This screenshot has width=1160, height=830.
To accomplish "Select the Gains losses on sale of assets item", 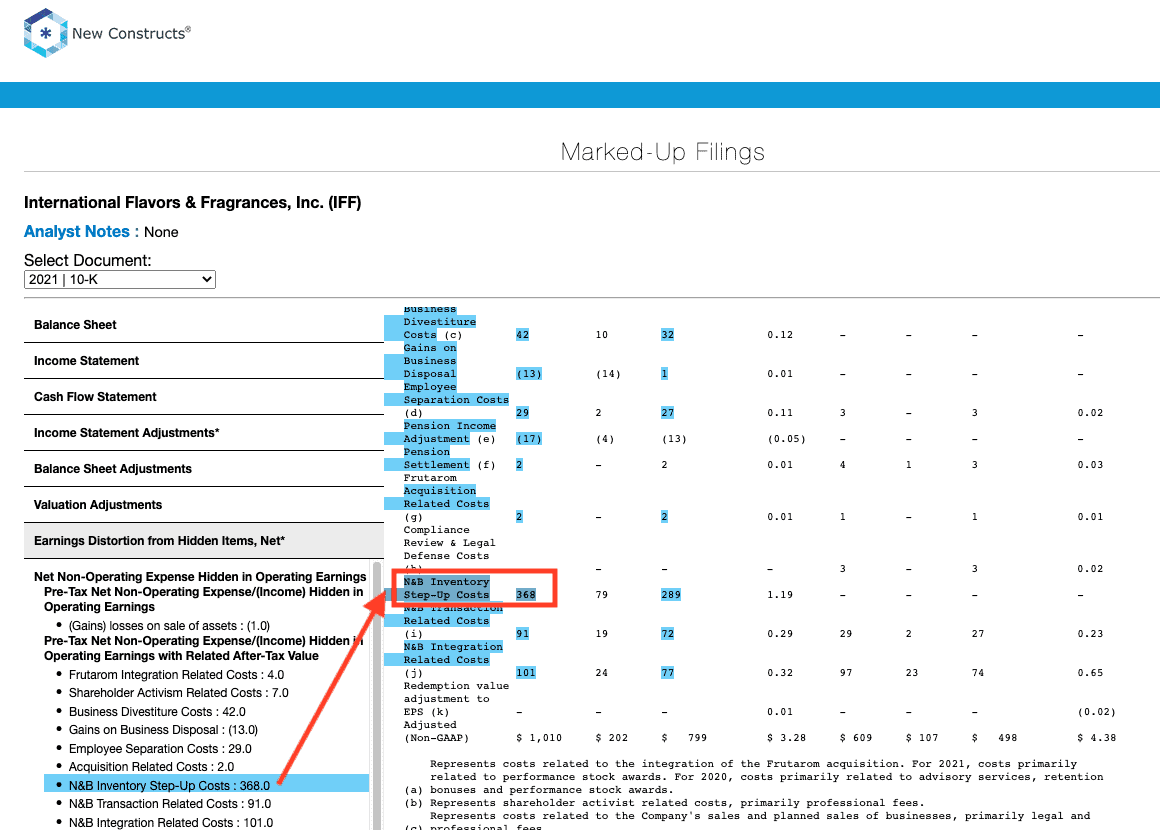I will [169, 626].
